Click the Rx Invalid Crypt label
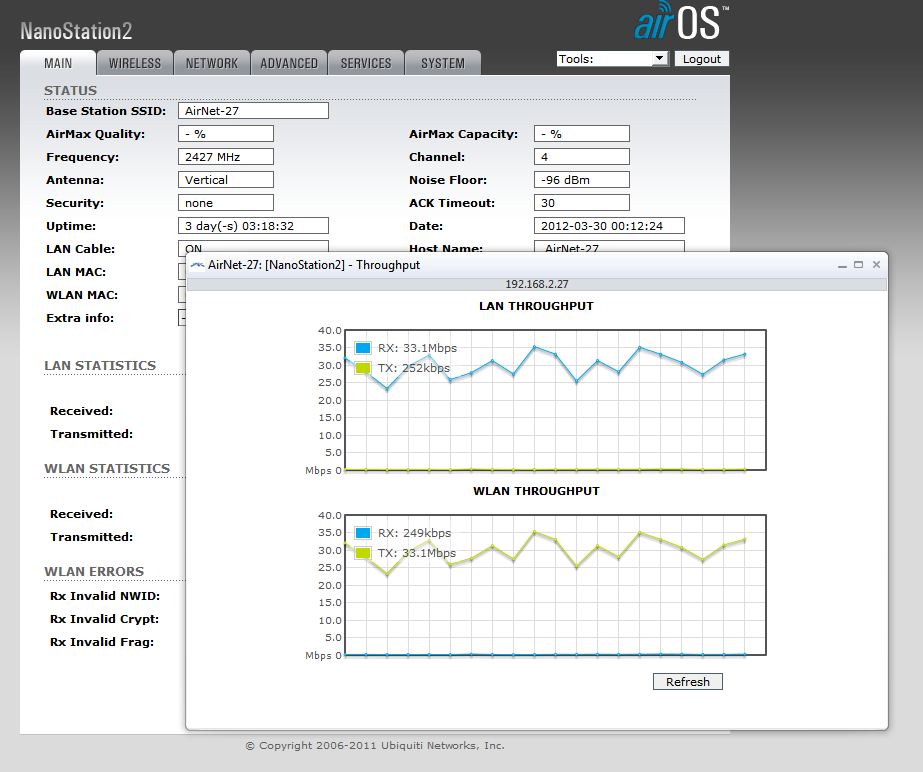Viewport: 923px width, 772px height. click(104, 619)
